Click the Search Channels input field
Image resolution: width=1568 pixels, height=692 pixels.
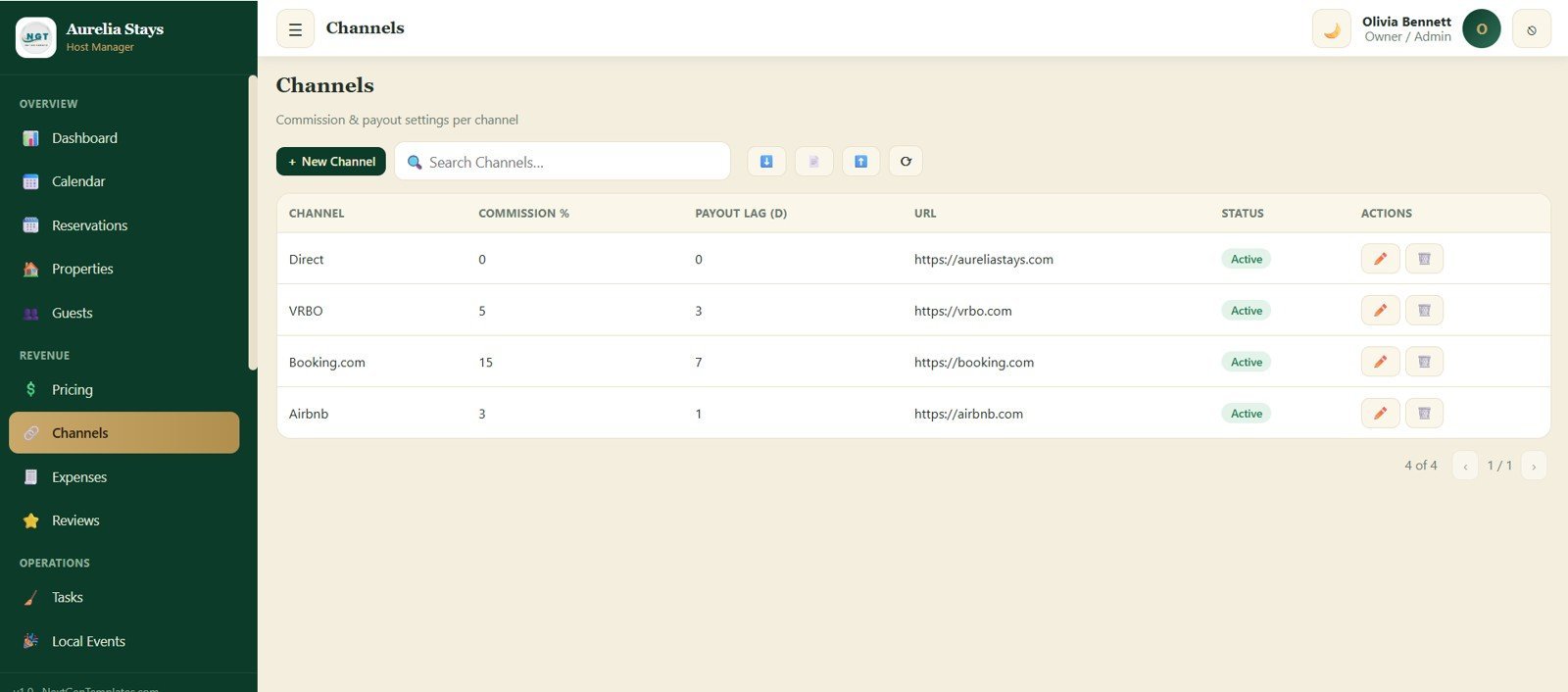click(x=563, y=162)
